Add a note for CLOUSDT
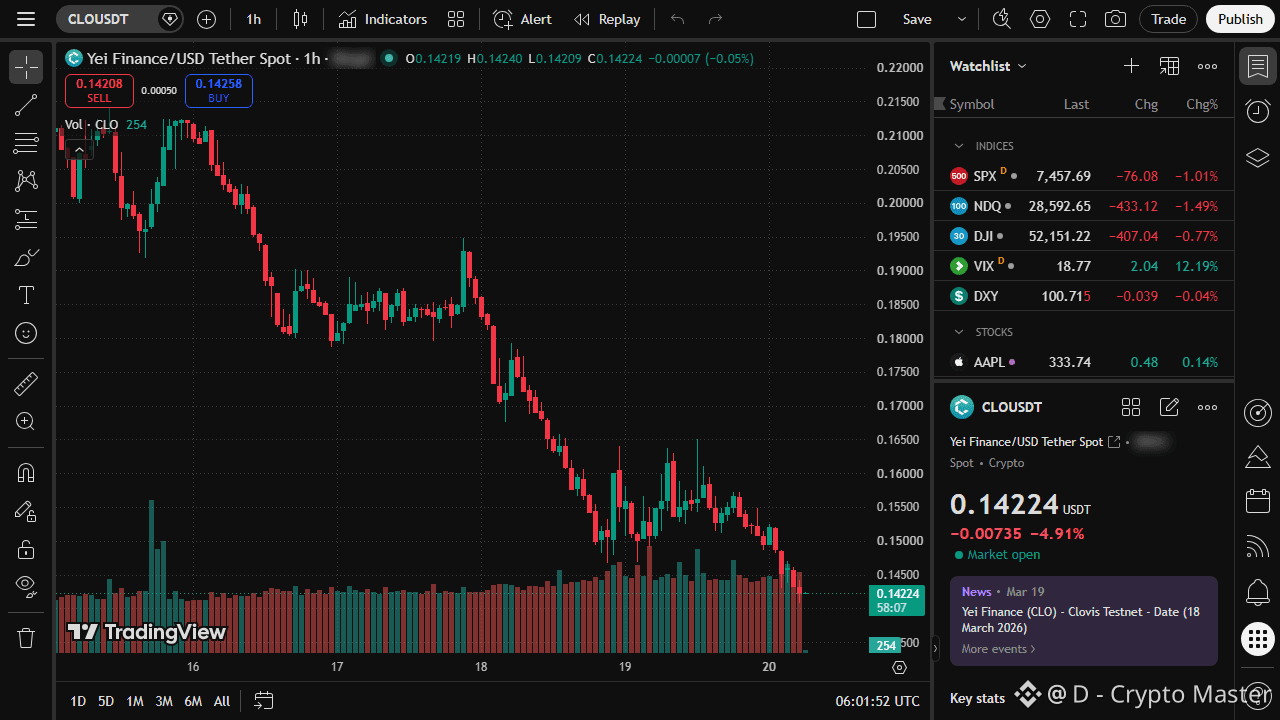Screen dimensions: 1280x720 [1169, 407]
